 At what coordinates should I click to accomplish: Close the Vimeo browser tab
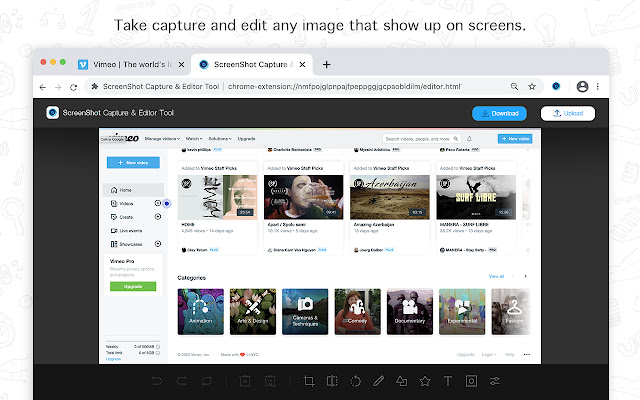point(182,64)
